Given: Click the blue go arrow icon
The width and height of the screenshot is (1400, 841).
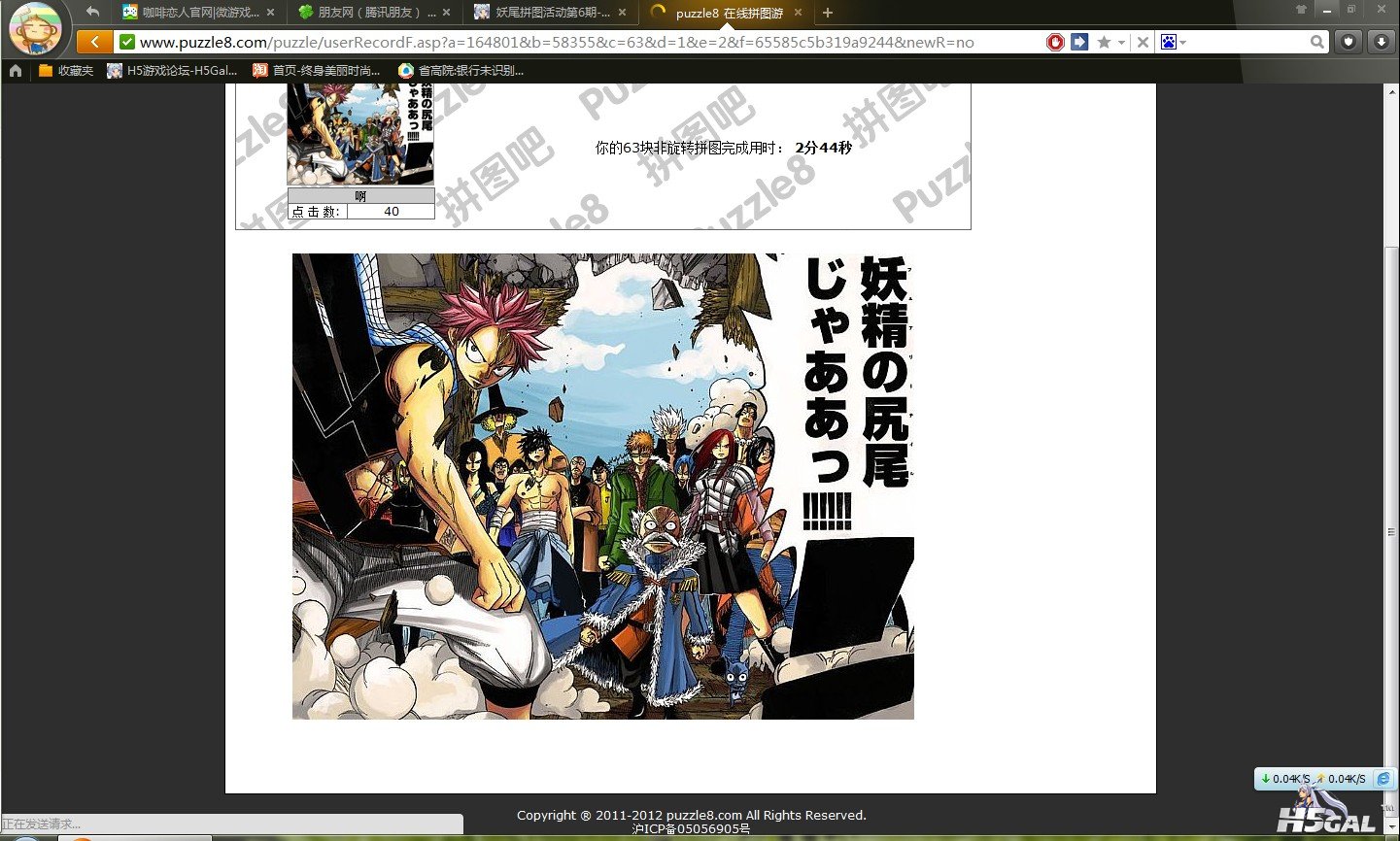Looking at the screenshot, I should click(x=1079, y=42).
